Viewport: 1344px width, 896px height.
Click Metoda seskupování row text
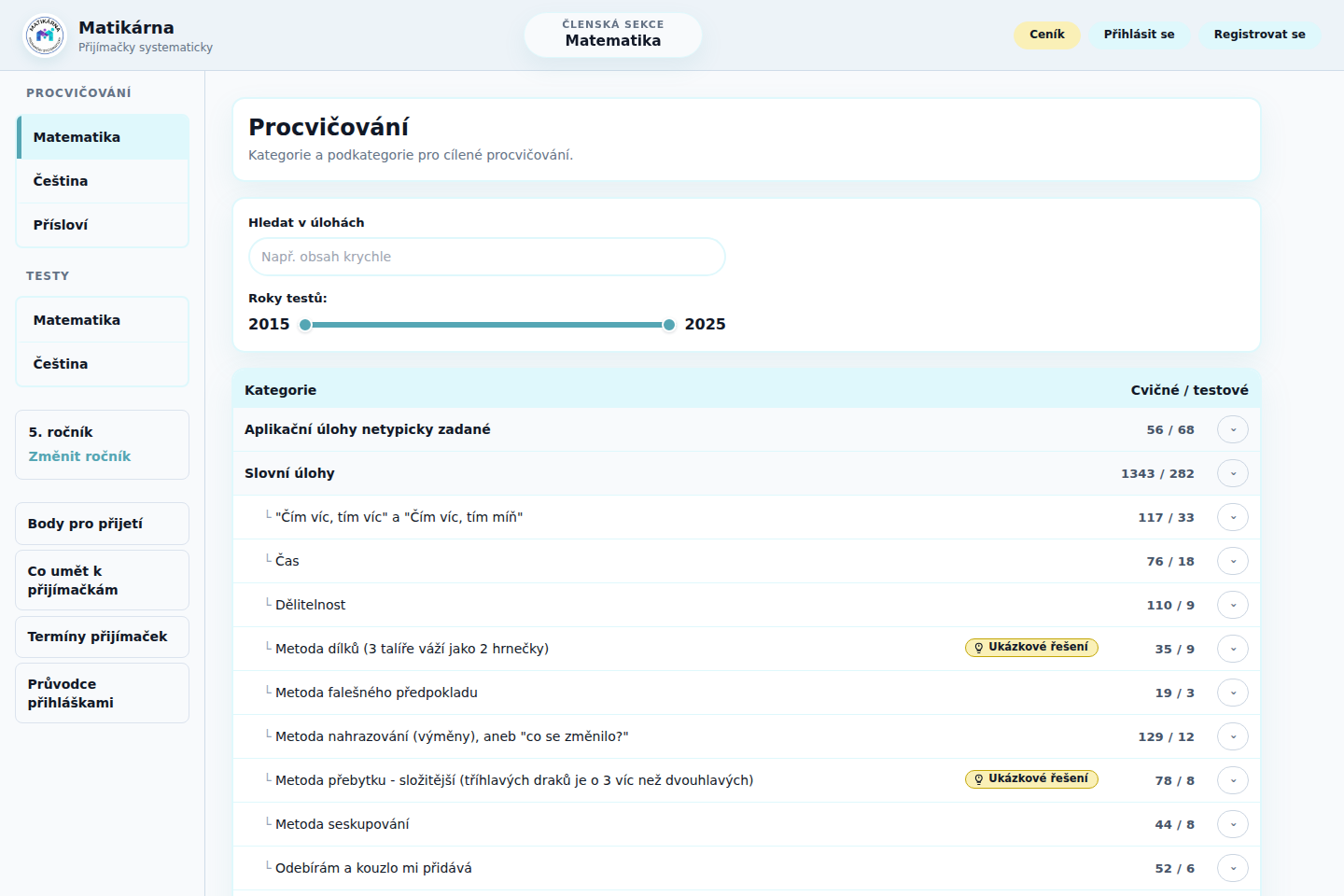click(x=342, y=824)
